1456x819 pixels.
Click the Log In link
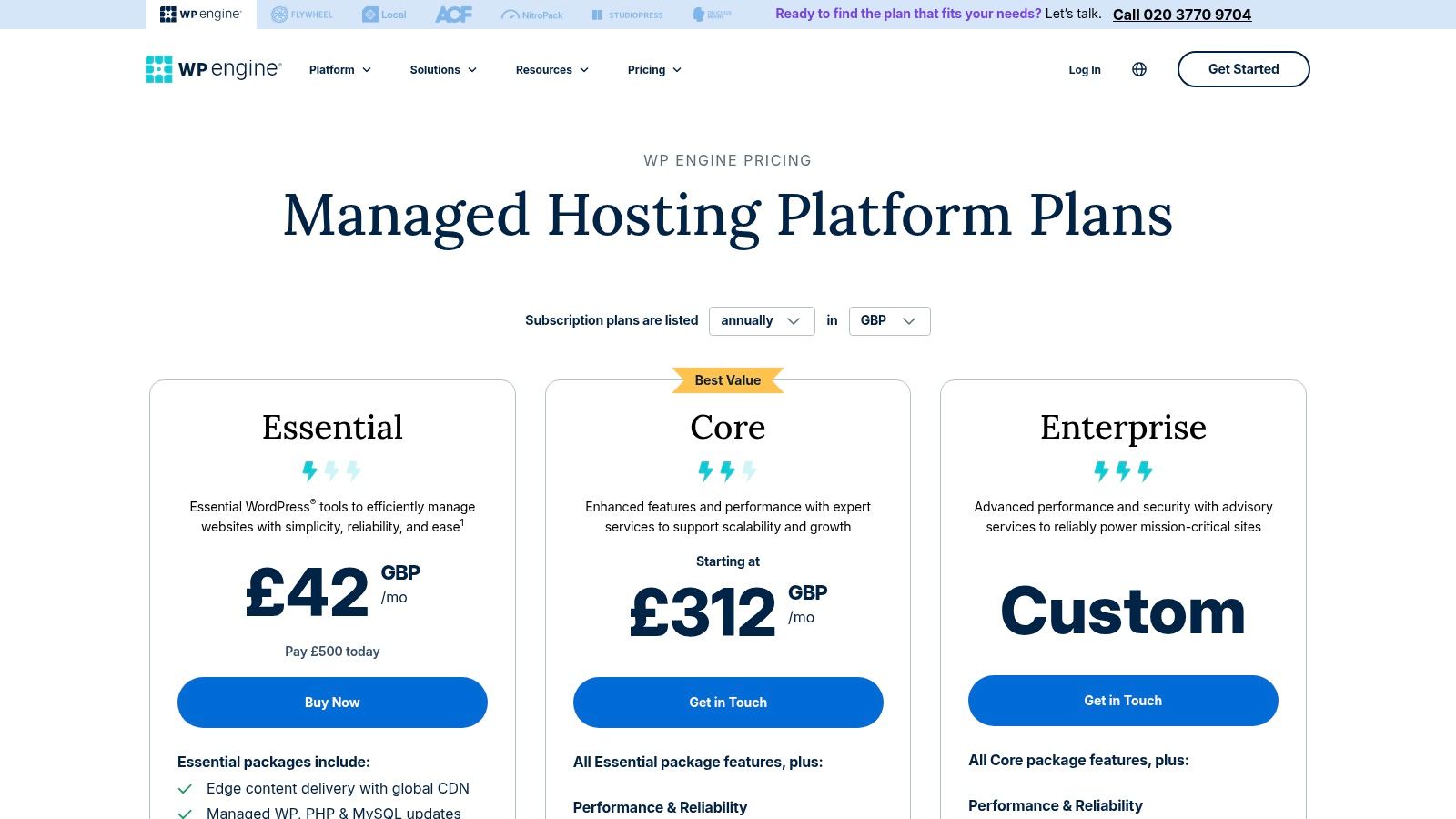1084,69
